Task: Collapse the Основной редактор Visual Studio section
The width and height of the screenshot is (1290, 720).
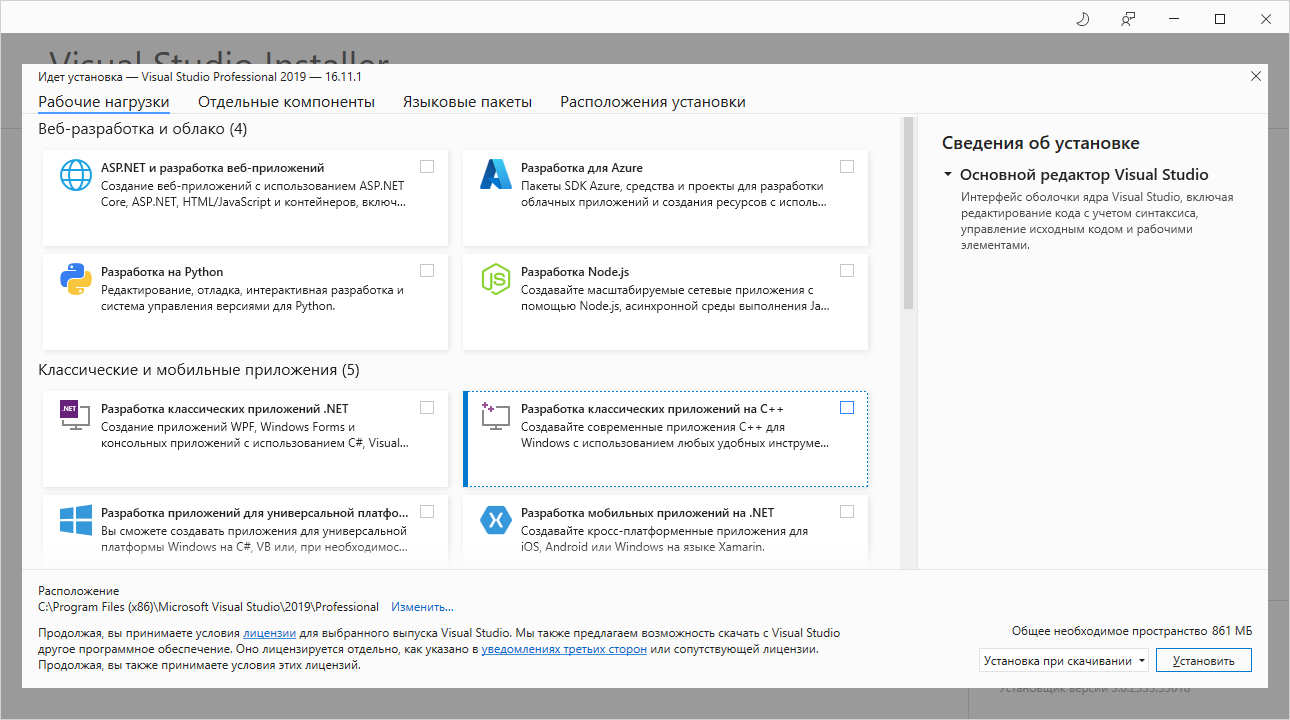Action: [x=947, y=174]
